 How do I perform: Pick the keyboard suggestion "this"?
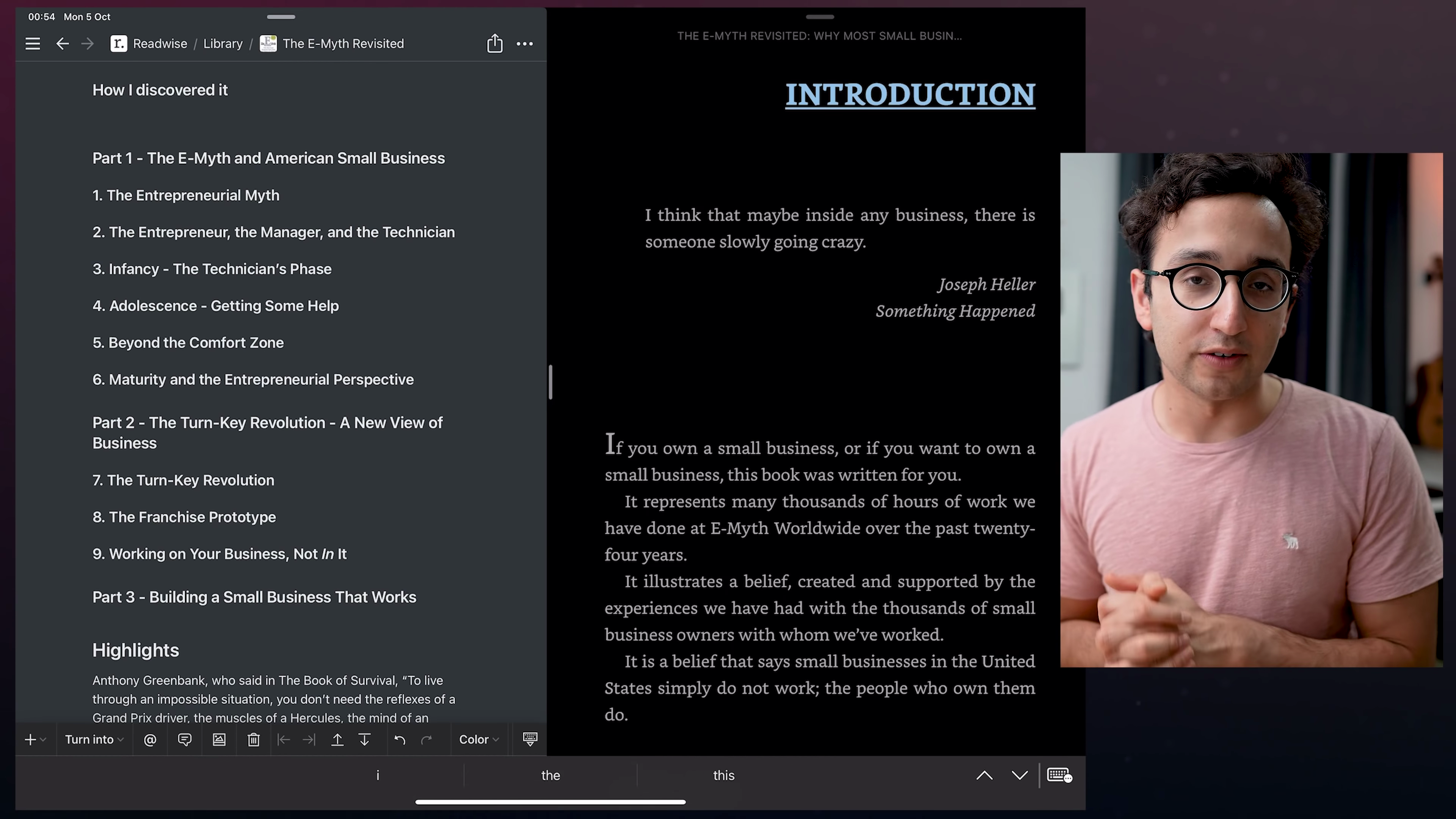[x=723, y=775]
